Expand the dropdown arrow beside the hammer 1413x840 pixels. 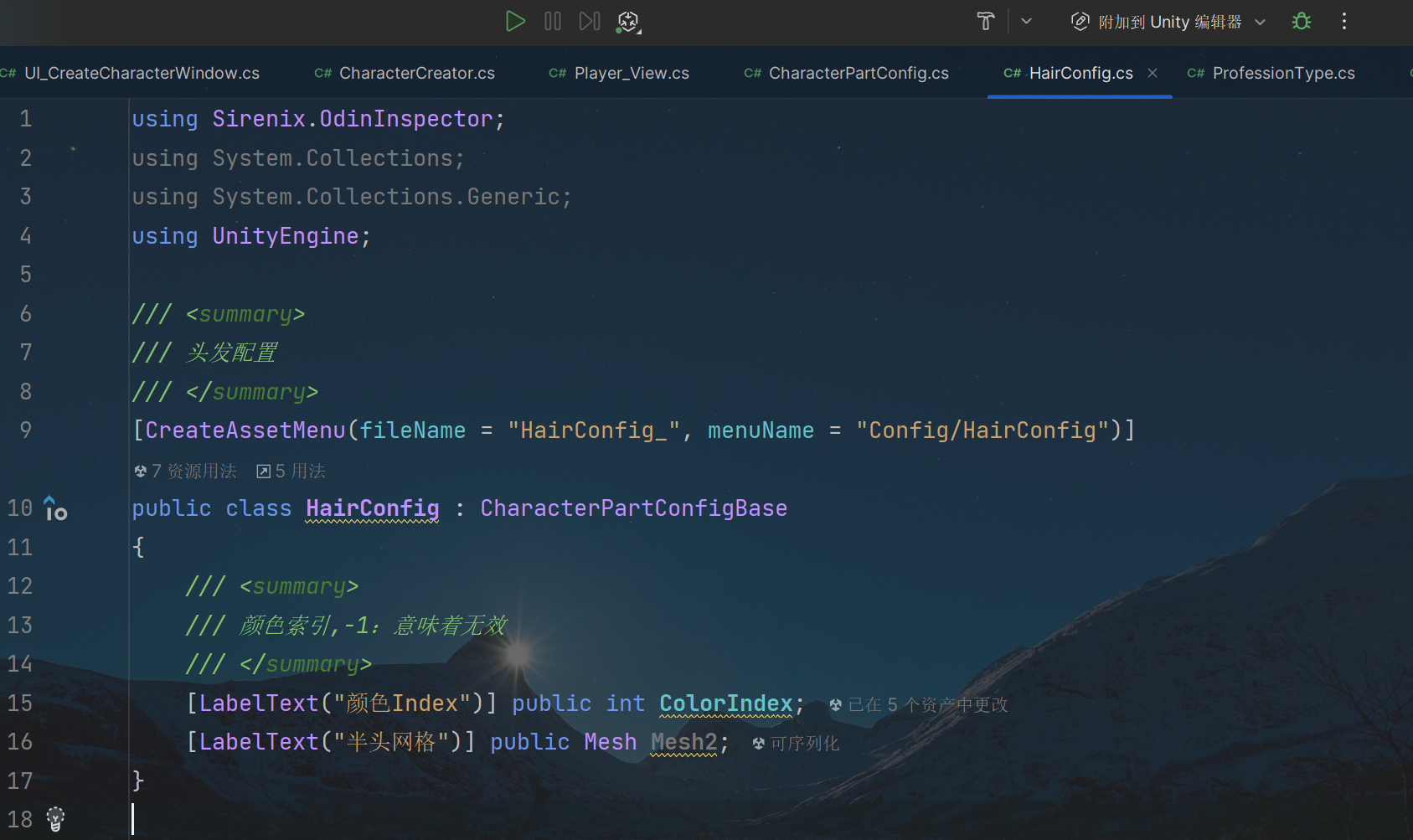[x=1026, y=22]
